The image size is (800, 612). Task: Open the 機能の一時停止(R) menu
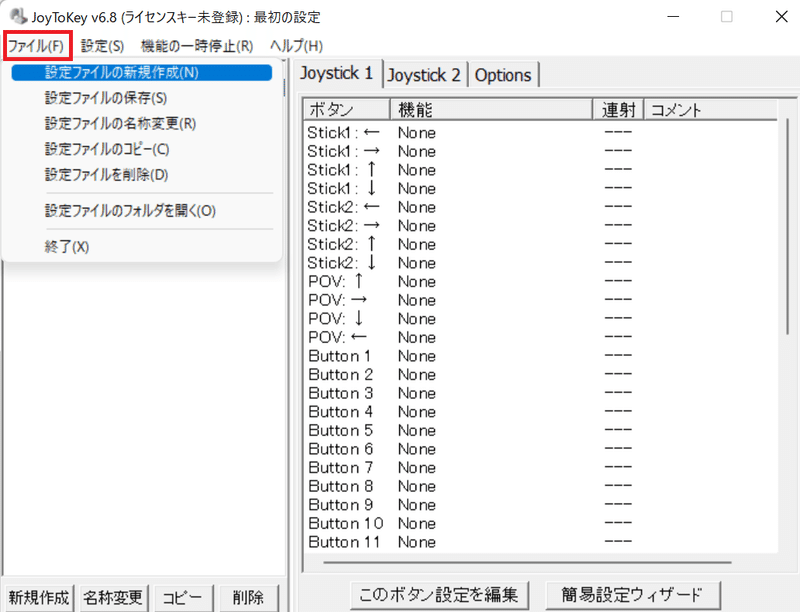[197, 46]
